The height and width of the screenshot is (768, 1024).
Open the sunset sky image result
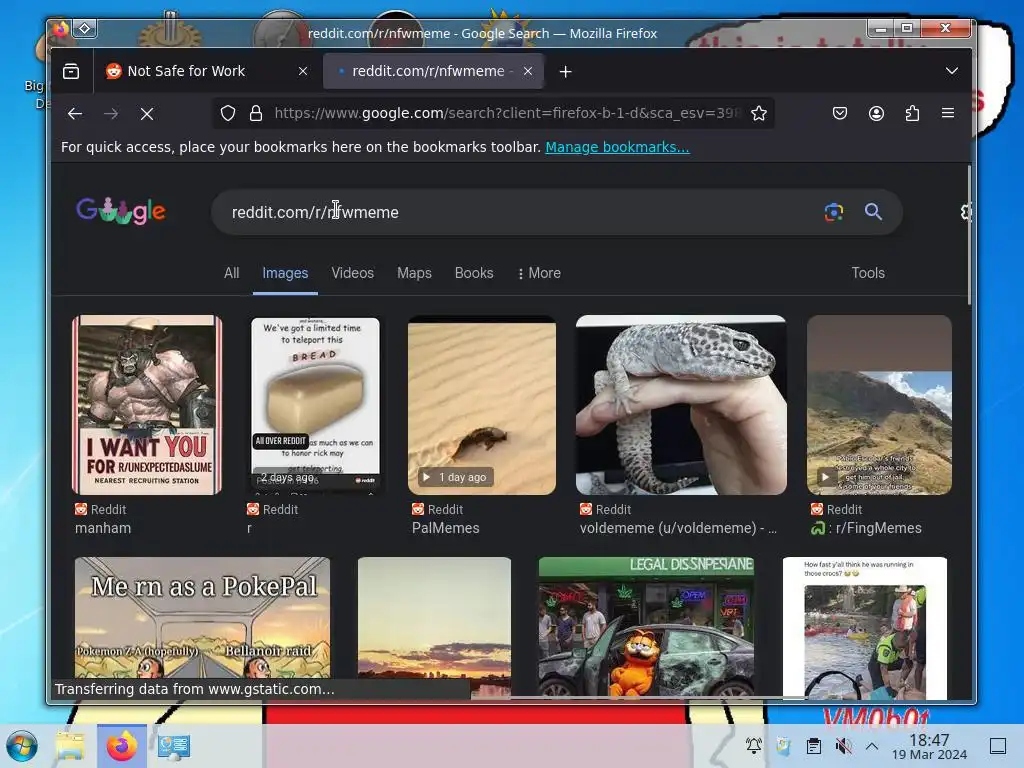pyautogui.click(x=434, y=627)
